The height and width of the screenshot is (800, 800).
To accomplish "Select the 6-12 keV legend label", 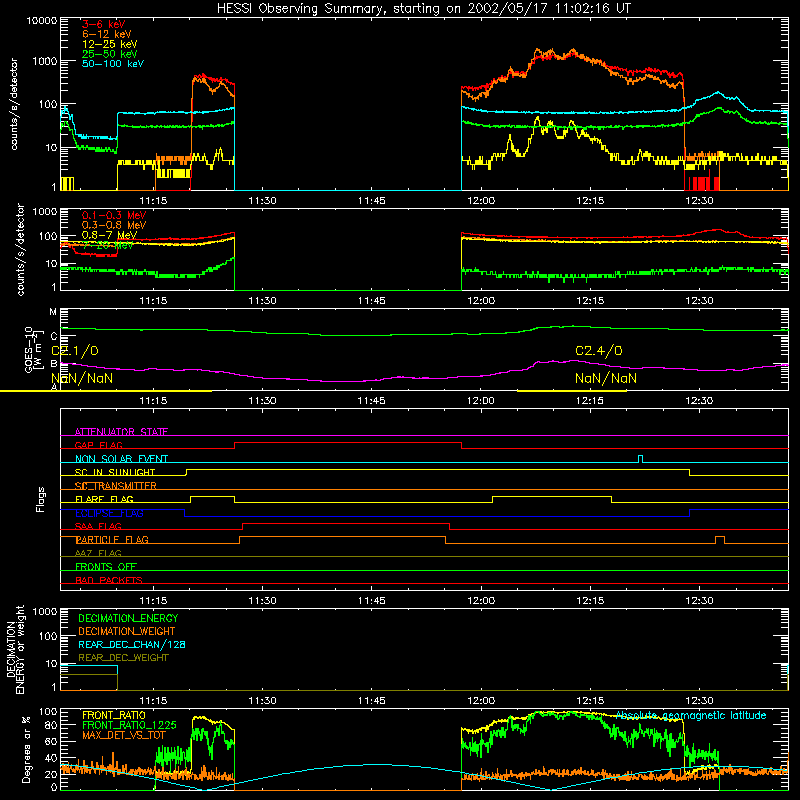I will (106, 34).
